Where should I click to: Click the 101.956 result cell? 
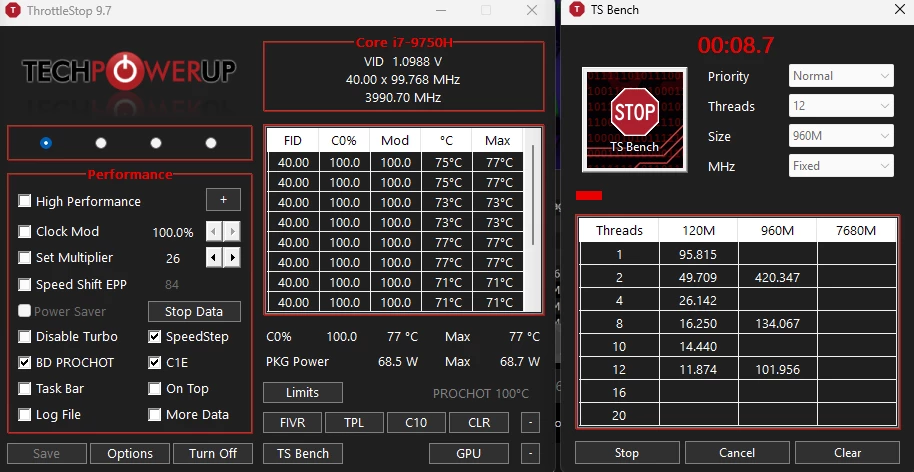click(777, 369)
